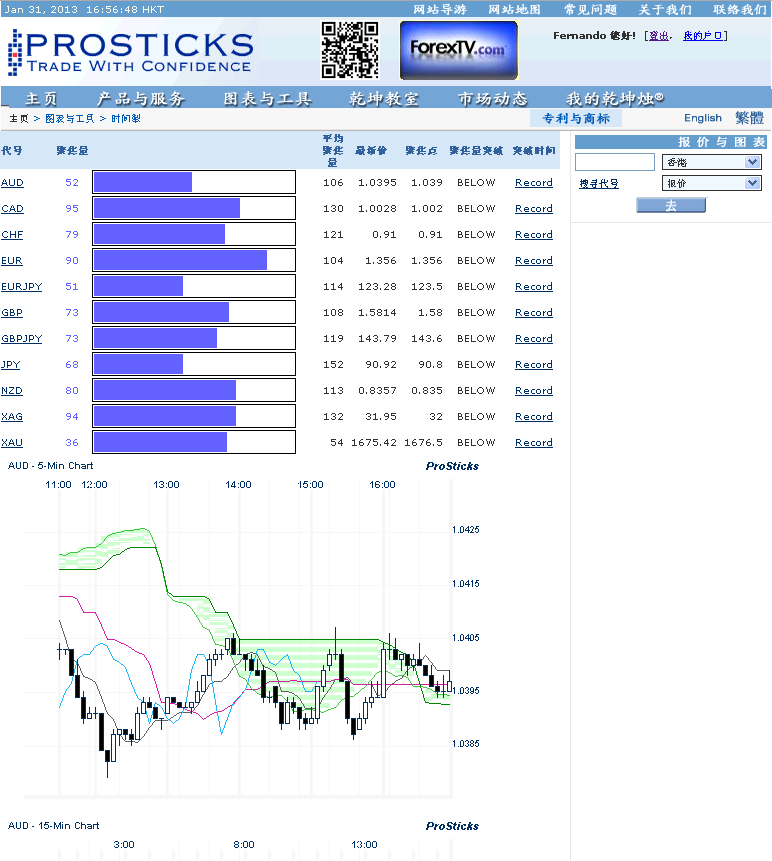Viewport: 772px width, 861px height.
Task: Click the ProSticks logo
Action: coord(130,52)
